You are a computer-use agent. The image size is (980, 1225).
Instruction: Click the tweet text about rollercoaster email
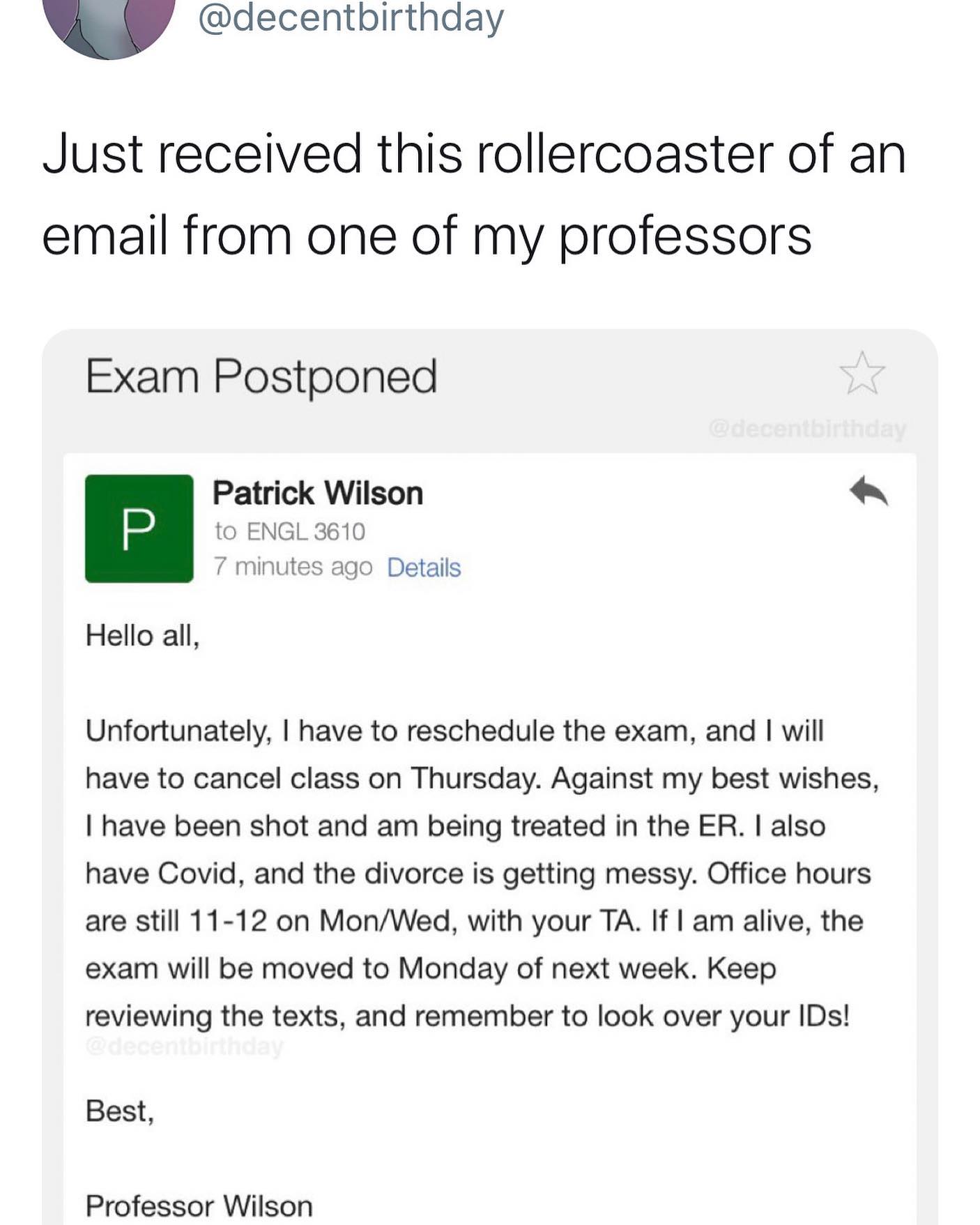pyautogui.click(x=474, y=194)
